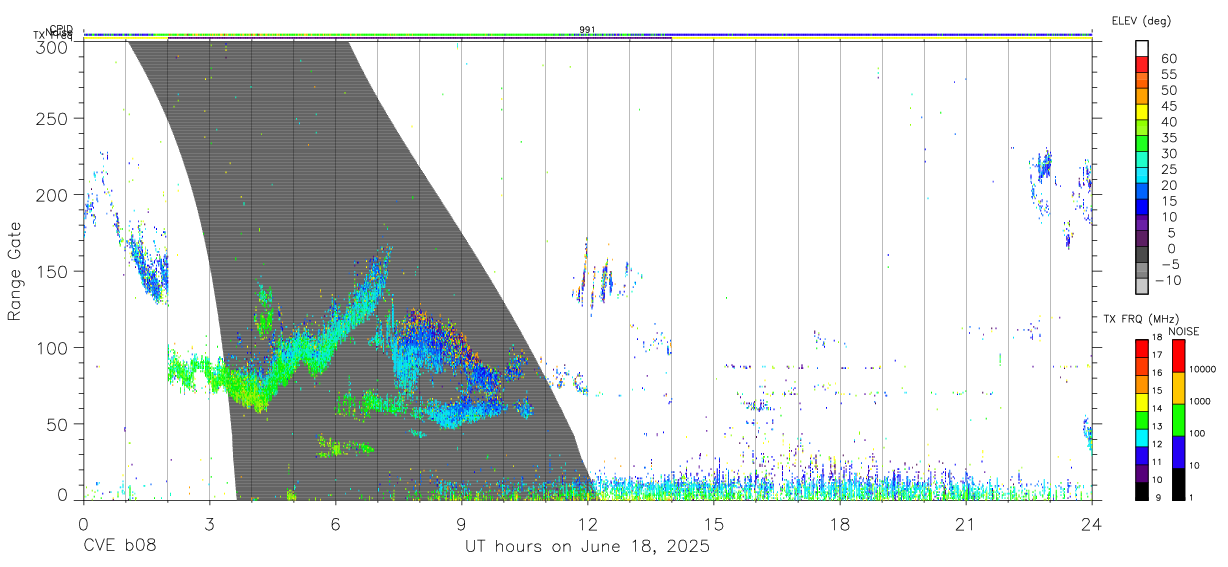Viewport: 1228px width, 567px height.
Task: Click the black bottom segment of the TX FRQ bar
Action: click(x=1142, y=490)
